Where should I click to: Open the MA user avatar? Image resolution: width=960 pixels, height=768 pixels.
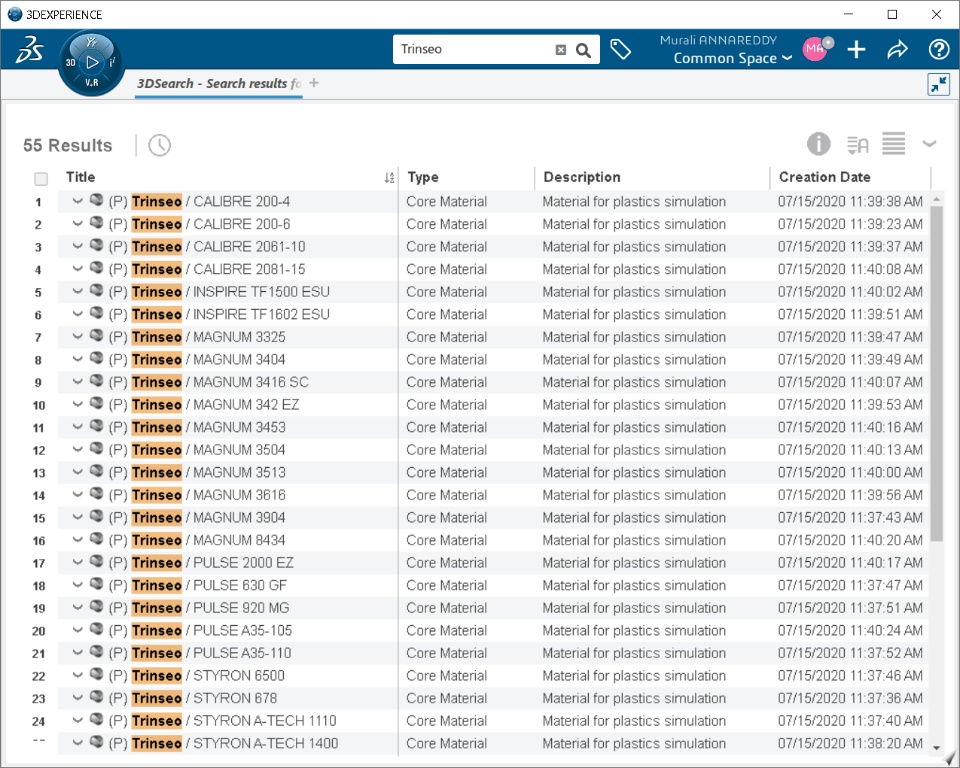[816, 49]
